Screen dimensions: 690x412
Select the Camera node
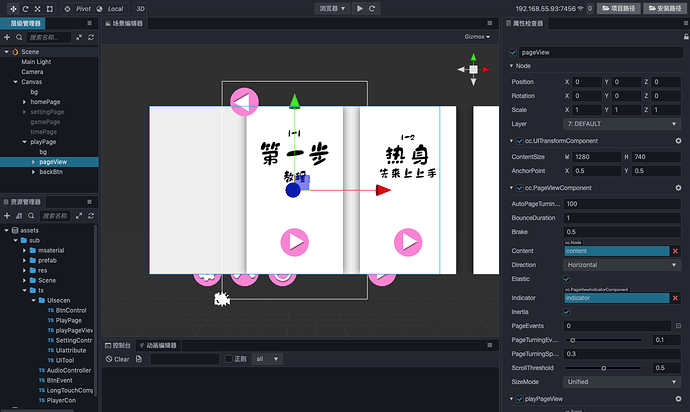click(x=32, y=72)
